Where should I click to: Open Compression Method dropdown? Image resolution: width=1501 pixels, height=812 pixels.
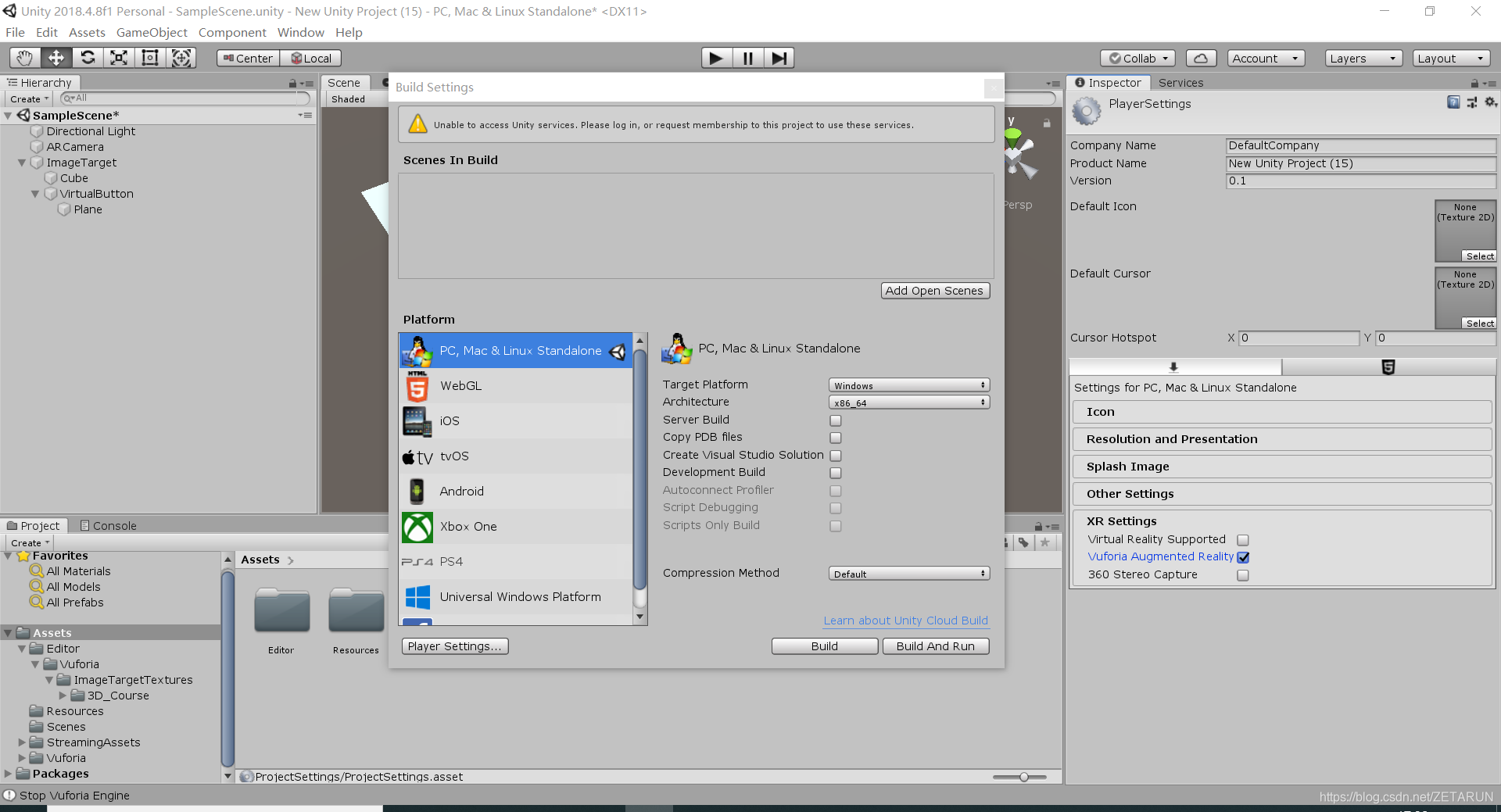pyautogui.click(x=909, y=574)
